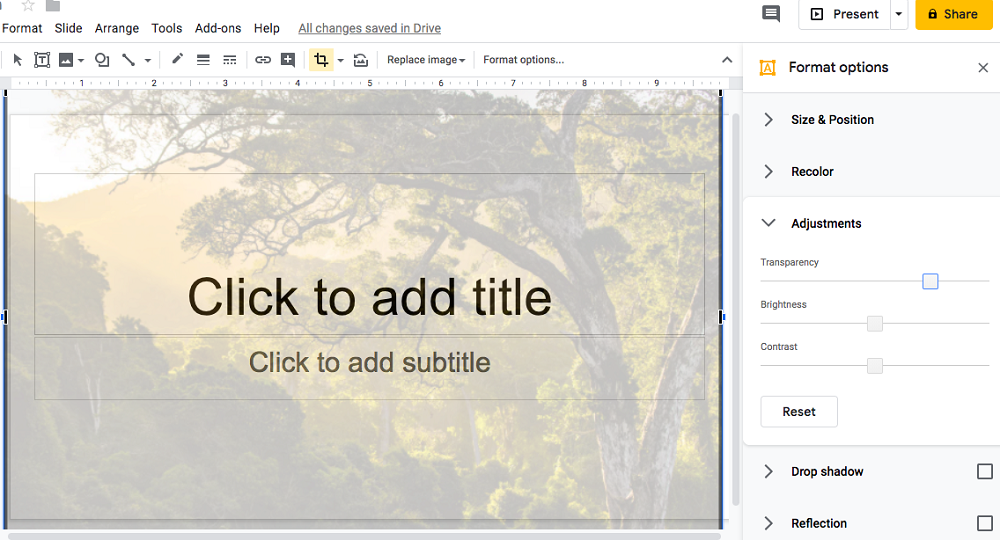The height and width of the screenshot is (540, 1000).
Task: Select the arrow cursor tool
Action: coord(17,60)
